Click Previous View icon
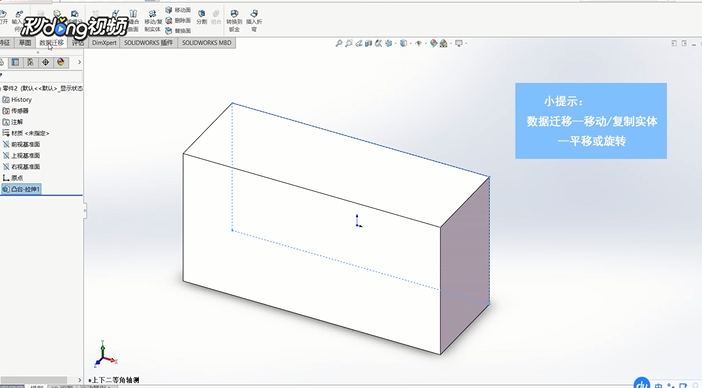 359,43
